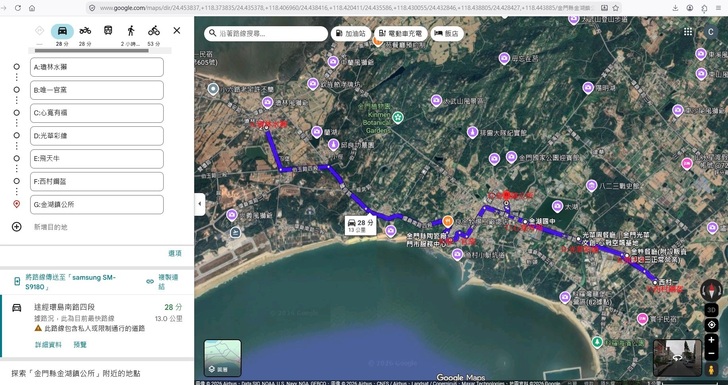The width and height of the screenshot is (728, 385).
Task: Select the transit travel mode icon
Action: 108,31
